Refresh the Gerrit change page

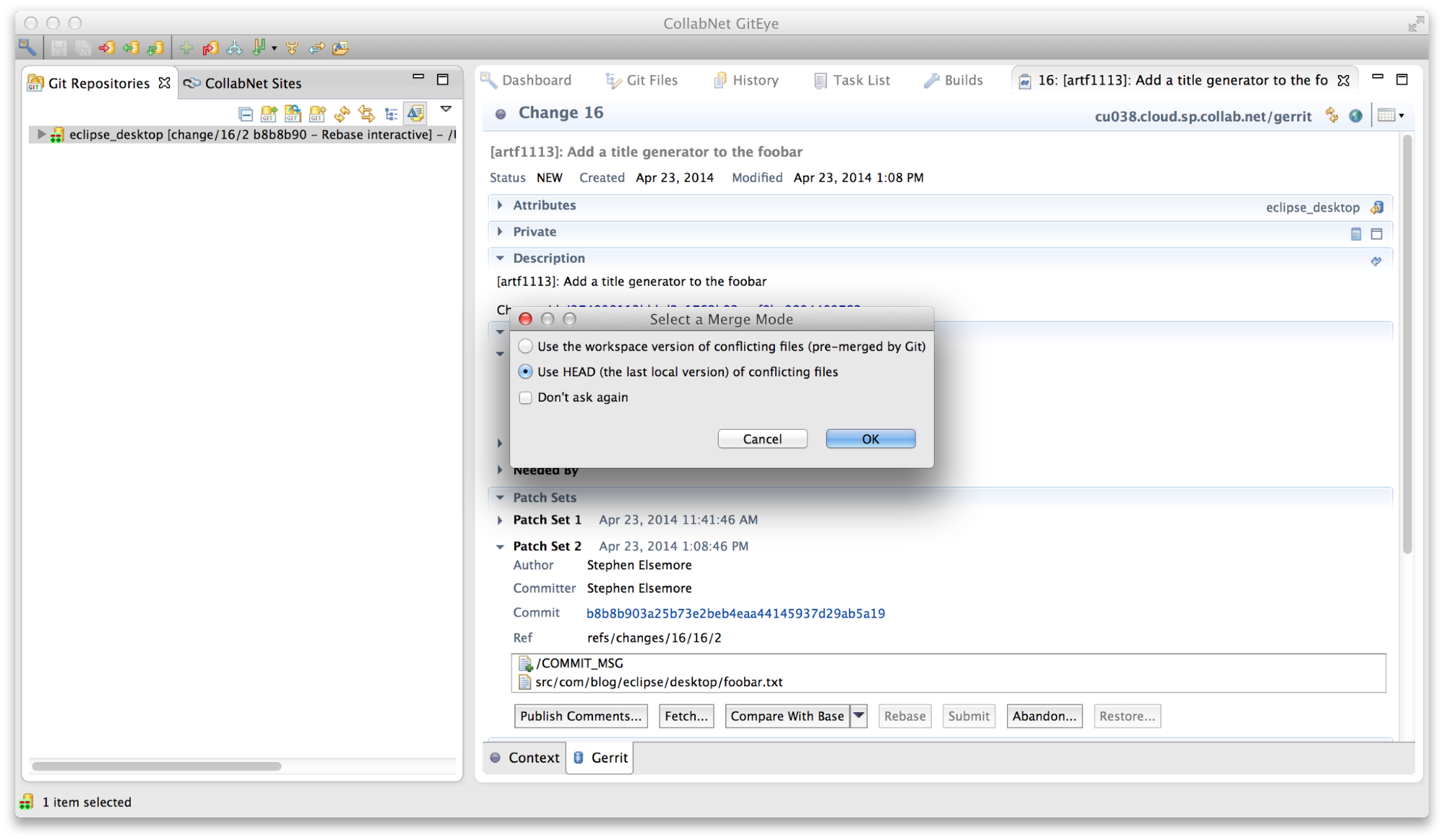click(1331, 116)
